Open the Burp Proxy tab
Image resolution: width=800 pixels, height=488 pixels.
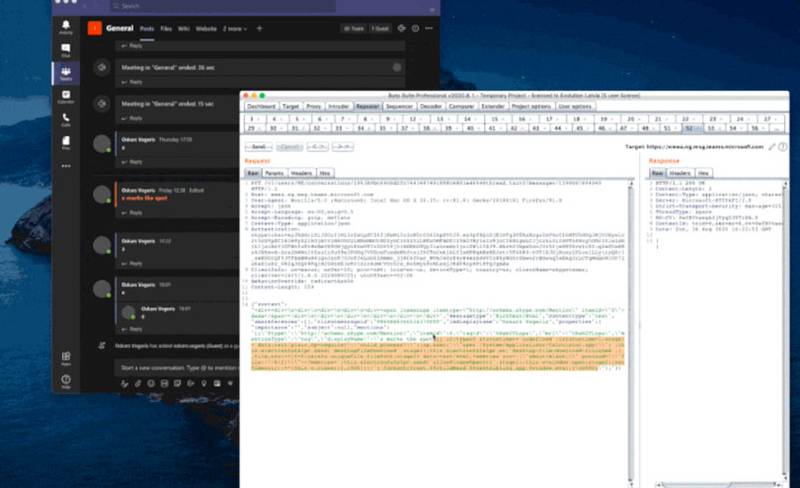(x=313, y=106)
